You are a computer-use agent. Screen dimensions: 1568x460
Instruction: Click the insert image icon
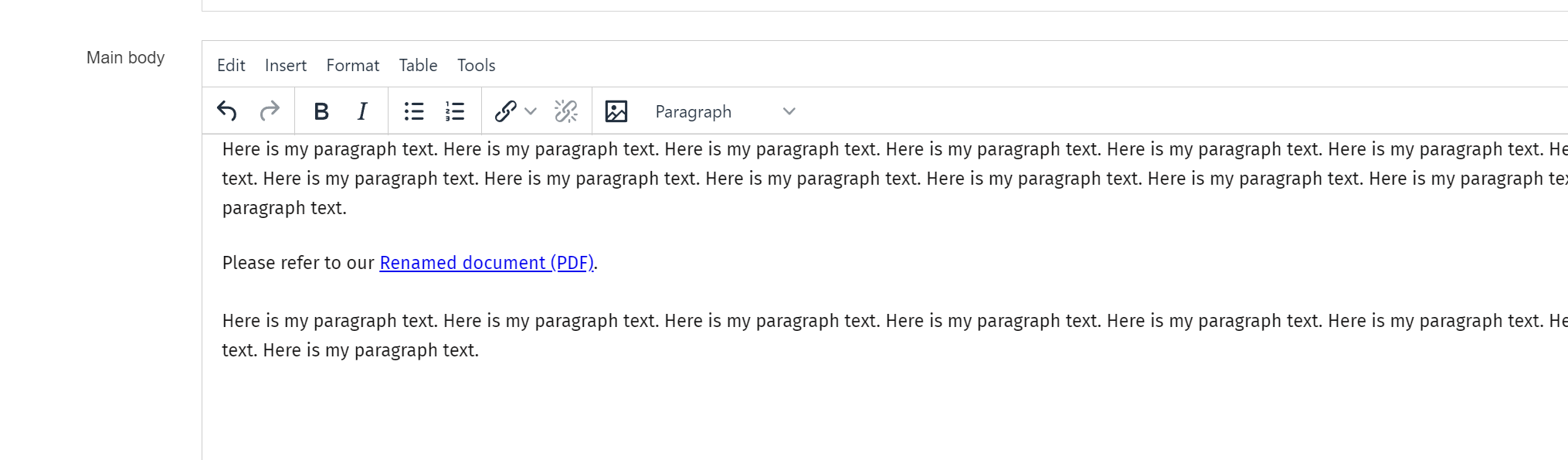click(x=616, y=111)
